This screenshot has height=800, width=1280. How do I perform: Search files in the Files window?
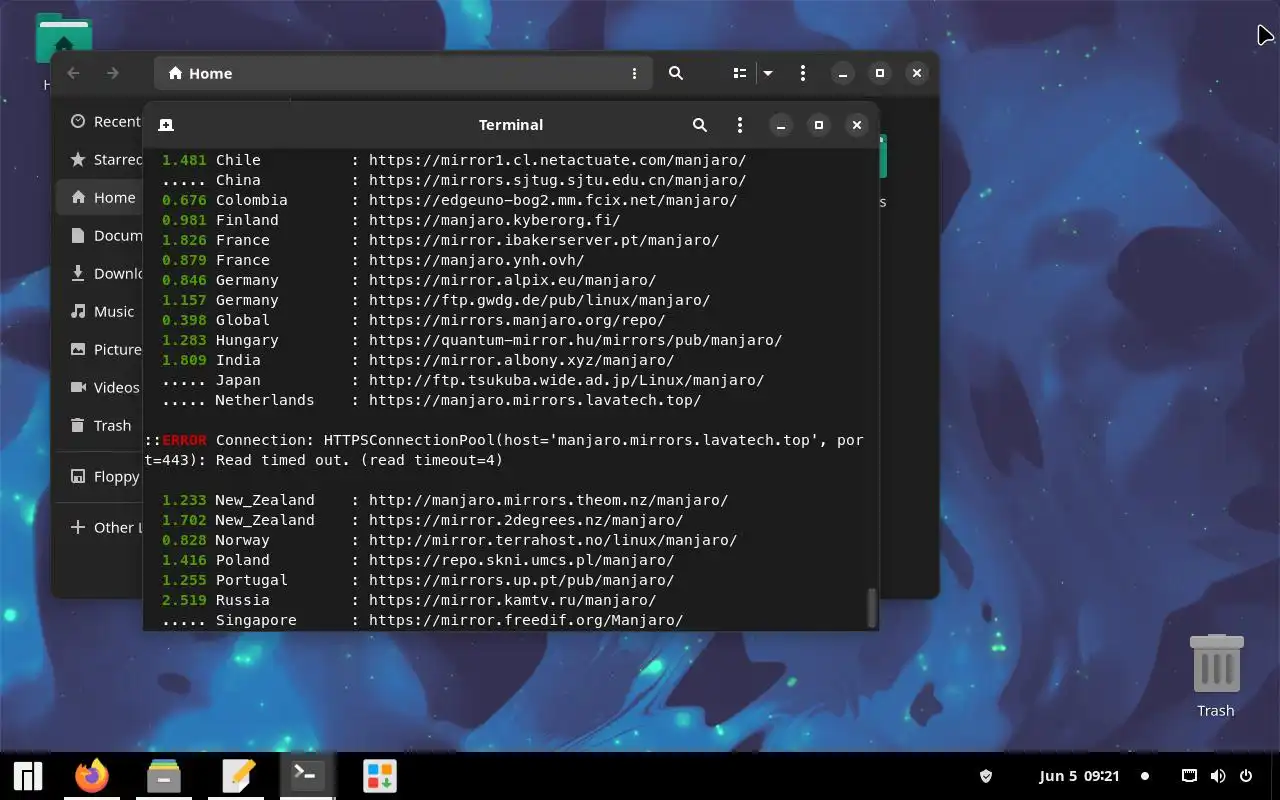(676, 73)
